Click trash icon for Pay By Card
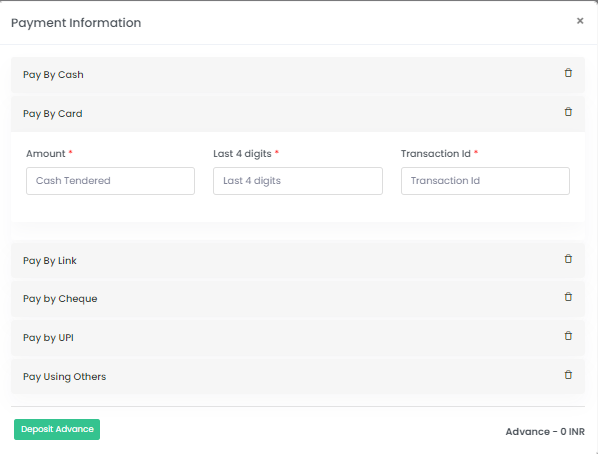This screenshot has width=598, height=454. pyautogui.click(x=568, y=112)
